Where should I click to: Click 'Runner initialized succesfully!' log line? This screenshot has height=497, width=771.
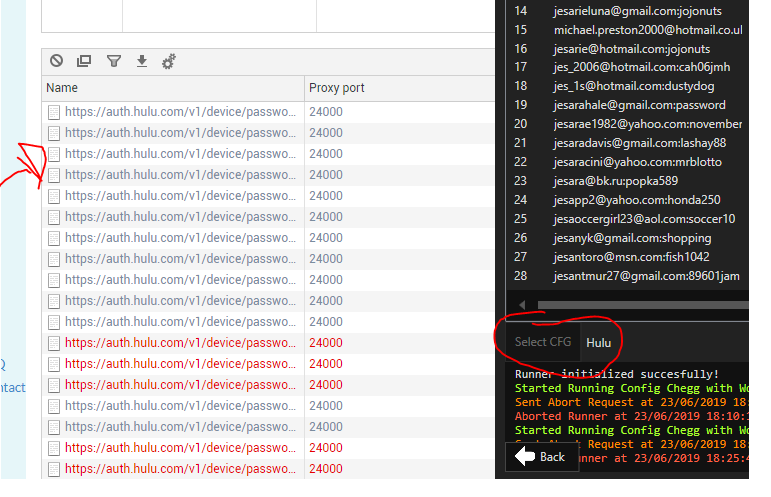[x=617, y=374]
